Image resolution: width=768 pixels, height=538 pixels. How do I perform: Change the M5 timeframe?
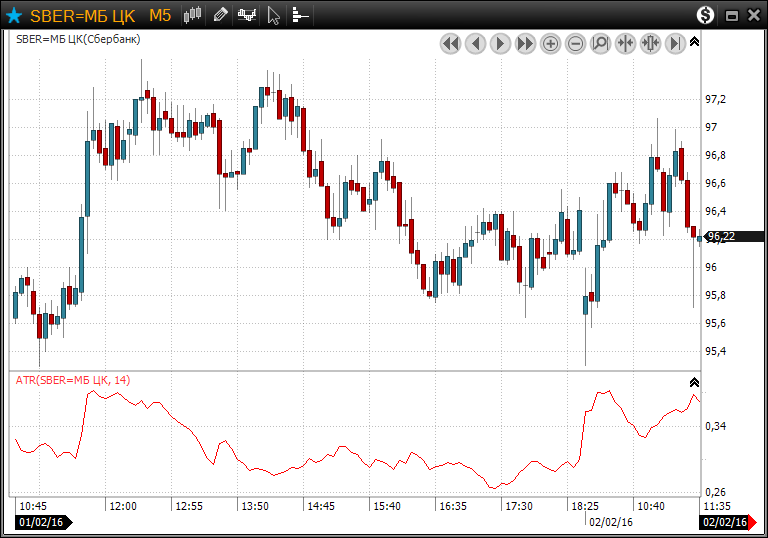160,15
